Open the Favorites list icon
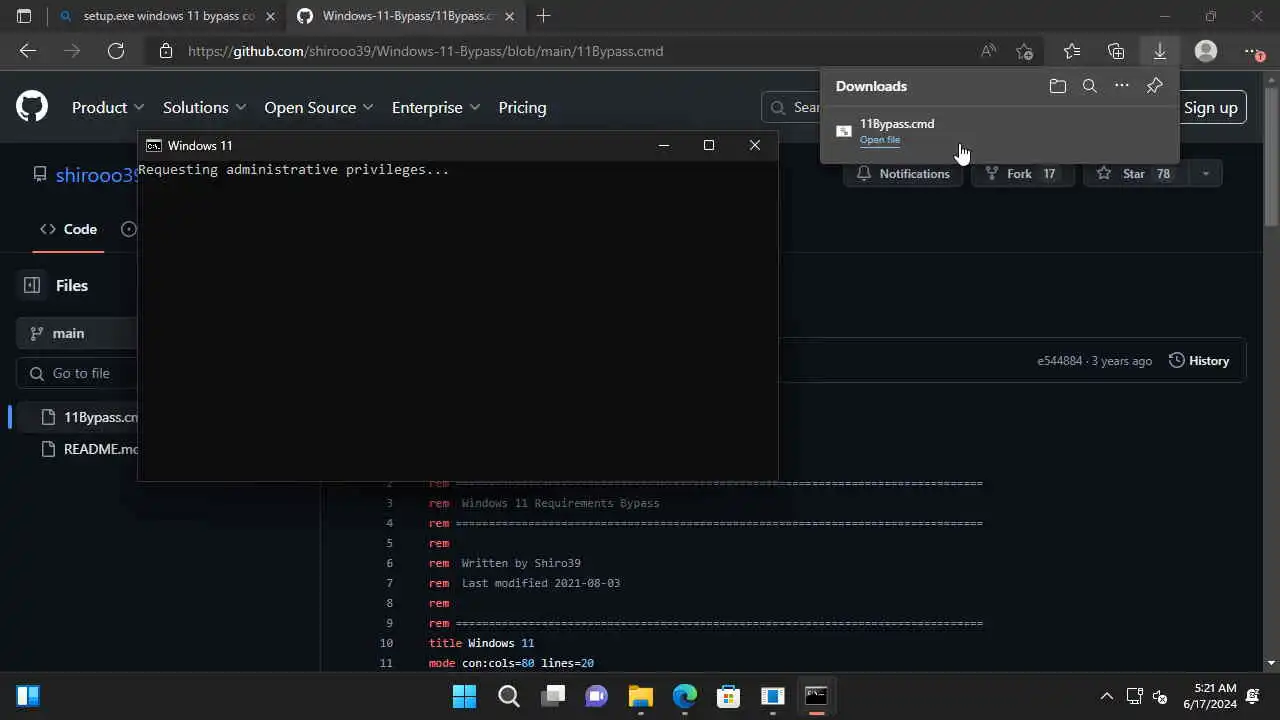This screenshot has width=1280, height=720. 1072,51
